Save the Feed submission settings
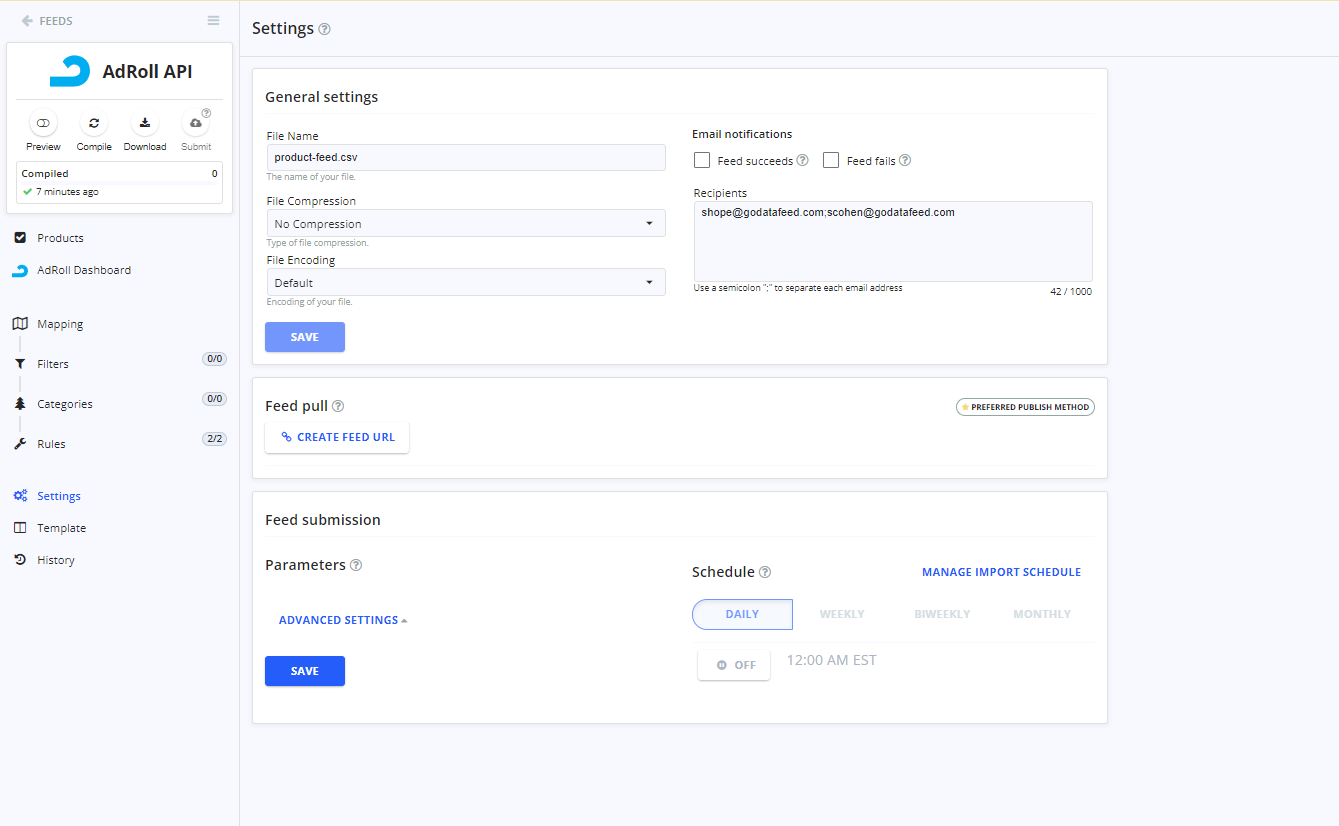This screenshot has width=1339, height=826. point(305,671)
